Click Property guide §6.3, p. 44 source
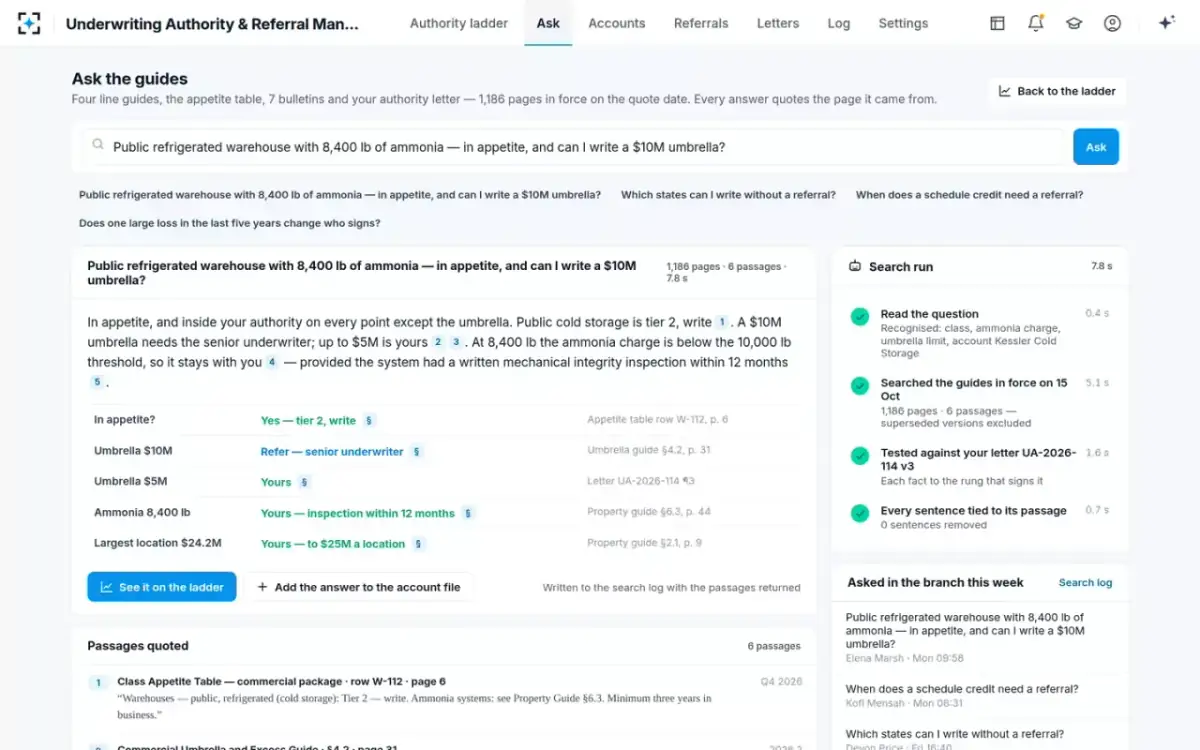Image resolution: width=1200 pixels, height=750 pixels. [x=648, y=512]
